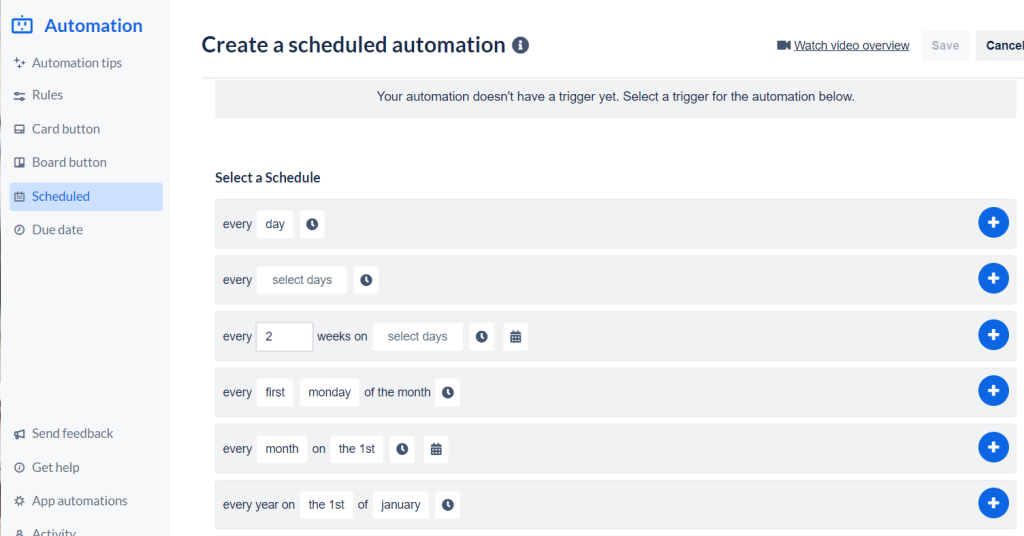
Task: Open the 'day' selector in the first row
Action: click(275, 224)
